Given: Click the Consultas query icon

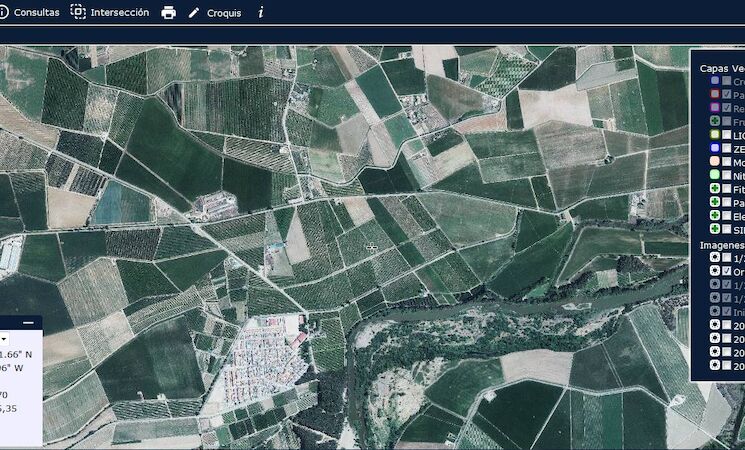Looking at the screenshot, I should coord(3,12).
